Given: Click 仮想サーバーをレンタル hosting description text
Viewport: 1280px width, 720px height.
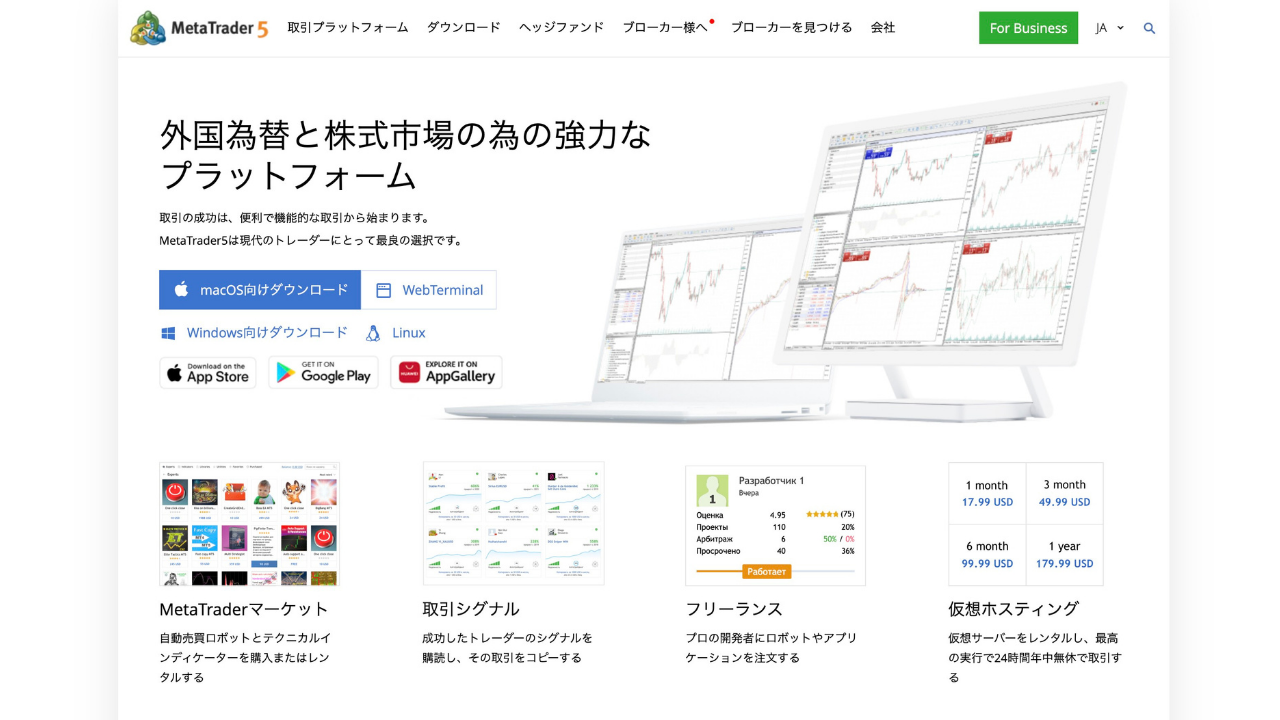Looking at the screenshot, I should pyautogui.click(x=1035, y=657).
